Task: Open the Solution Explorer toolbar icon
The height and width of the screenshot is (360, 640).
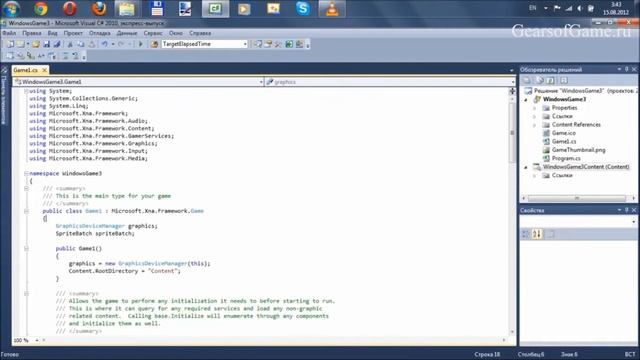Action: click(258, 44)
